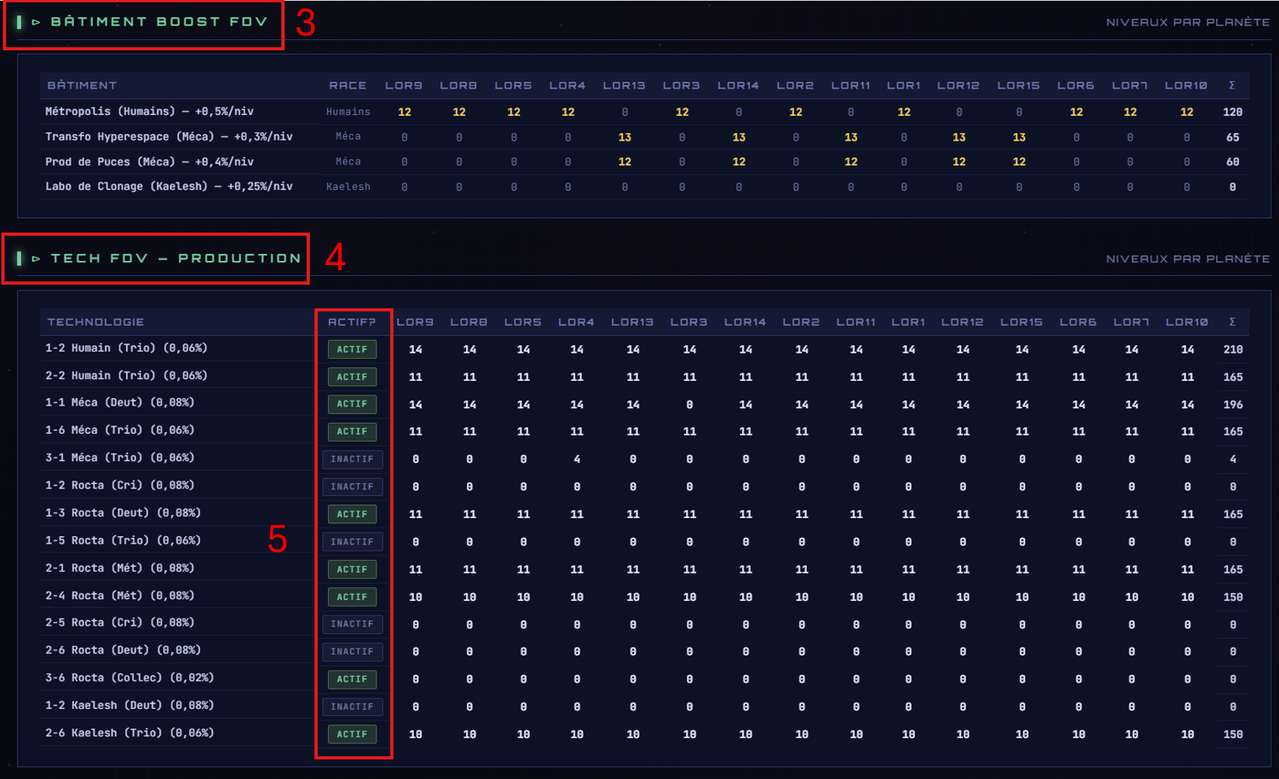1279x779 pixels.
Task: Select the Transfo Hyperespace (Méca) row label
Action: (x=169, y=137)
